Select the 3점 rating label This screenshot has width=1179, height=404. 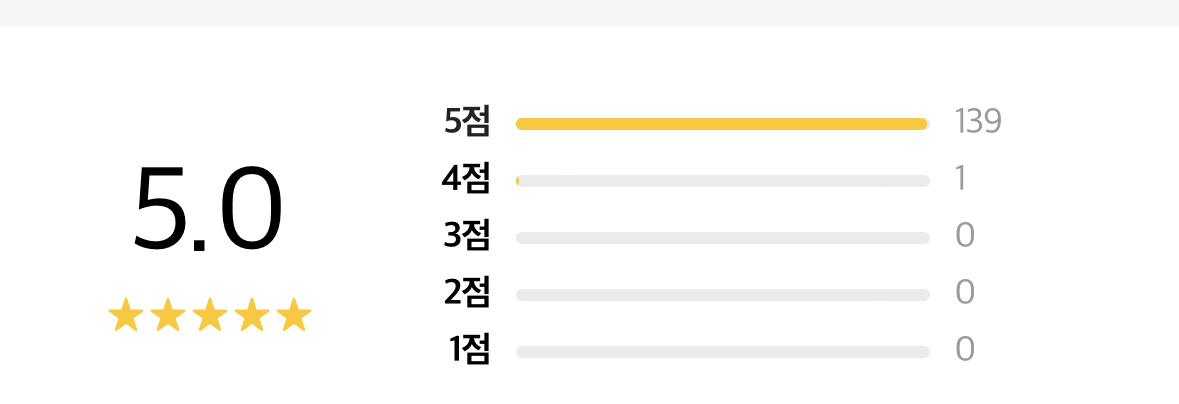point(467,236)
